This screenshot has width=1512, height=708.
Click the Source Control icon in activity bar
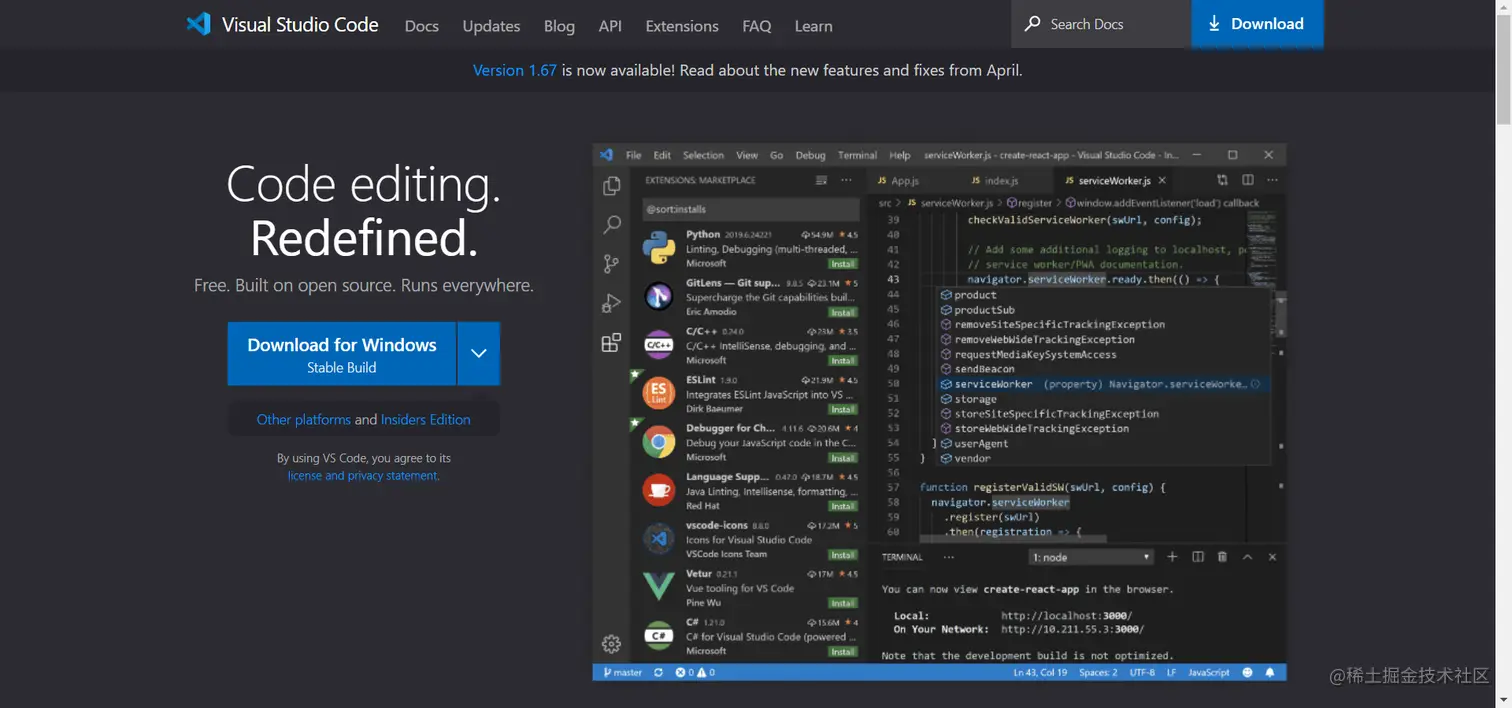click(x=612, y=264)
